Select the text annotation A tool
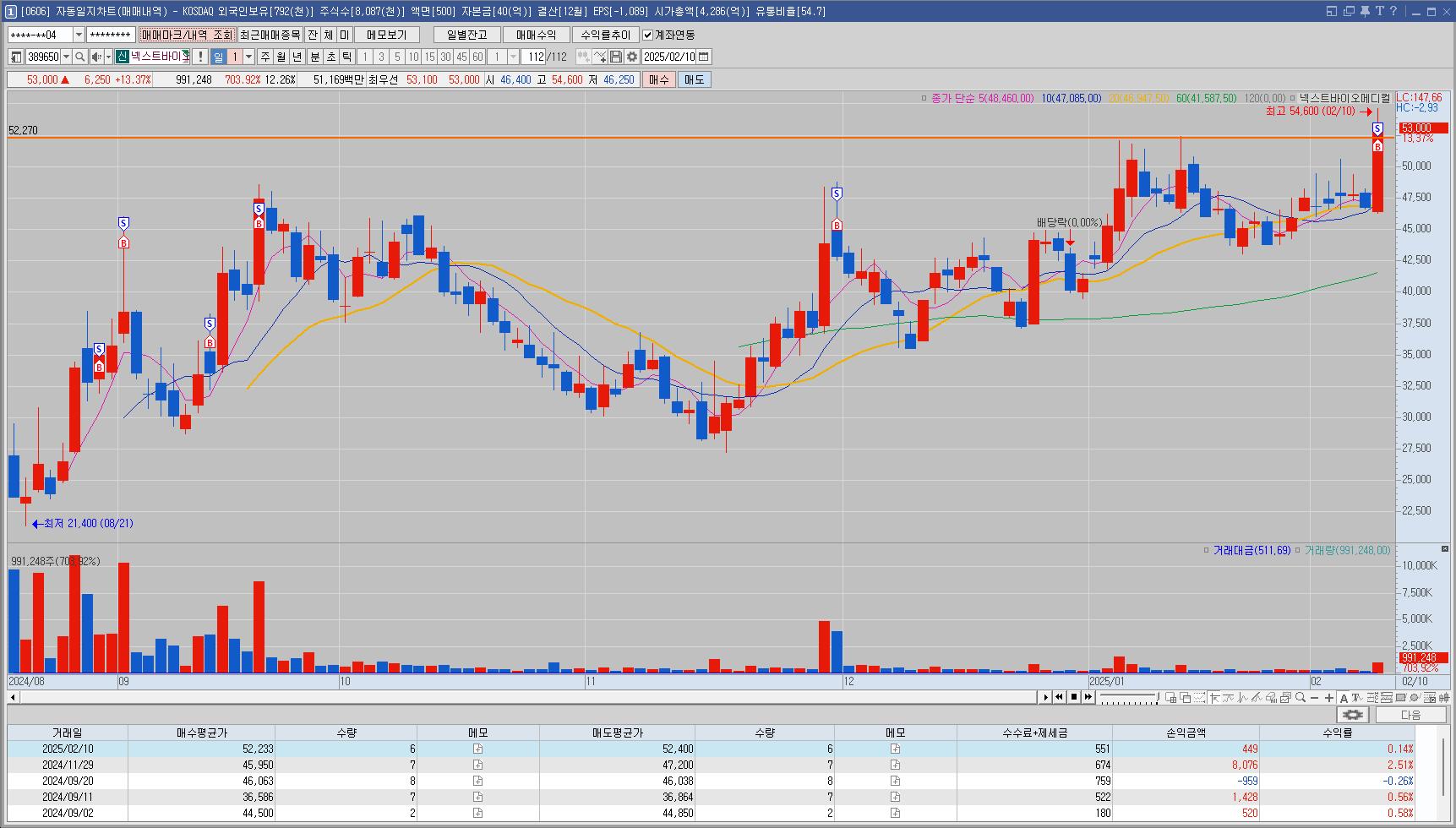The image size is (1456, 828). (x=1344, y=698)
